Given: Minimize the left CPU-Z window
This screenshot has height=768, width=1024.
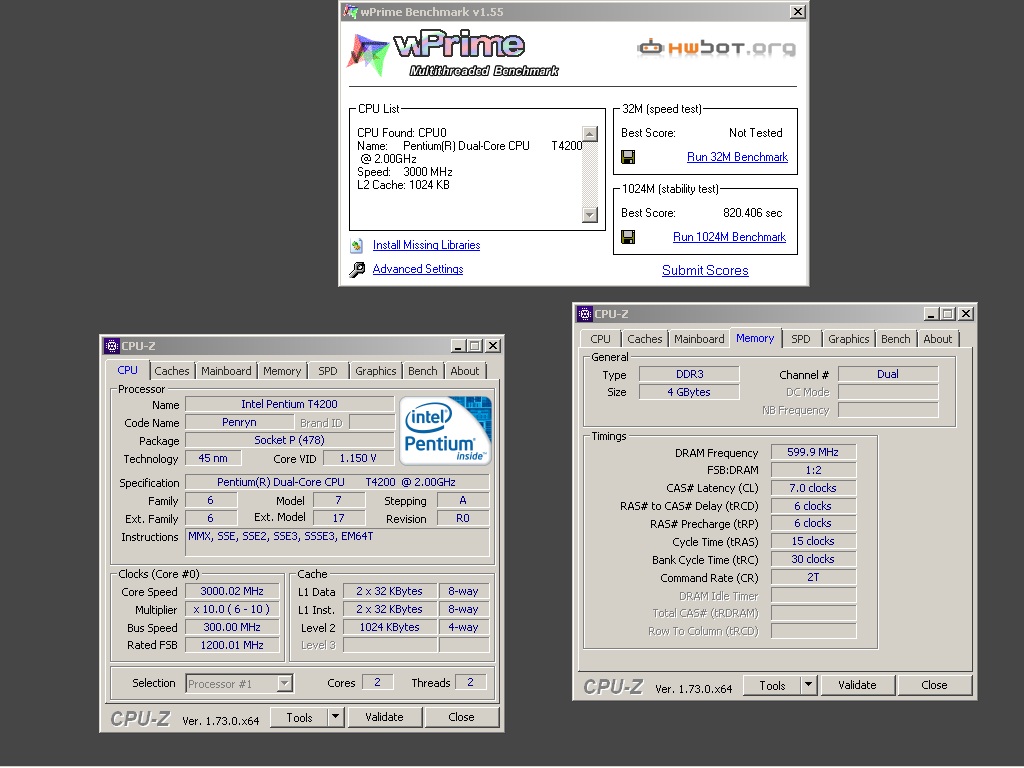Looking at the screenshot, I should (x=458, y=346).
